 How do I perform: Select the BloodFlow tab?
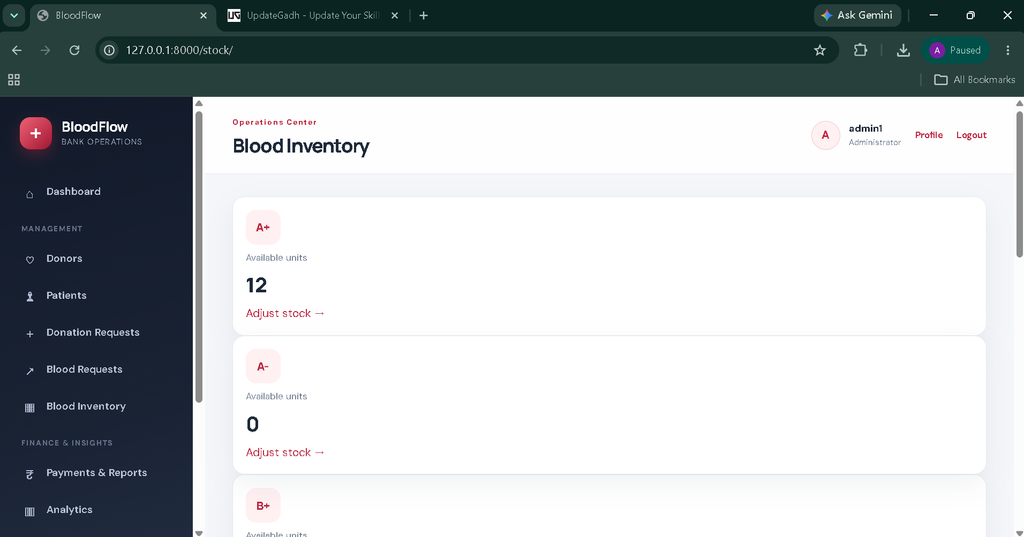[x=121, y=16]
